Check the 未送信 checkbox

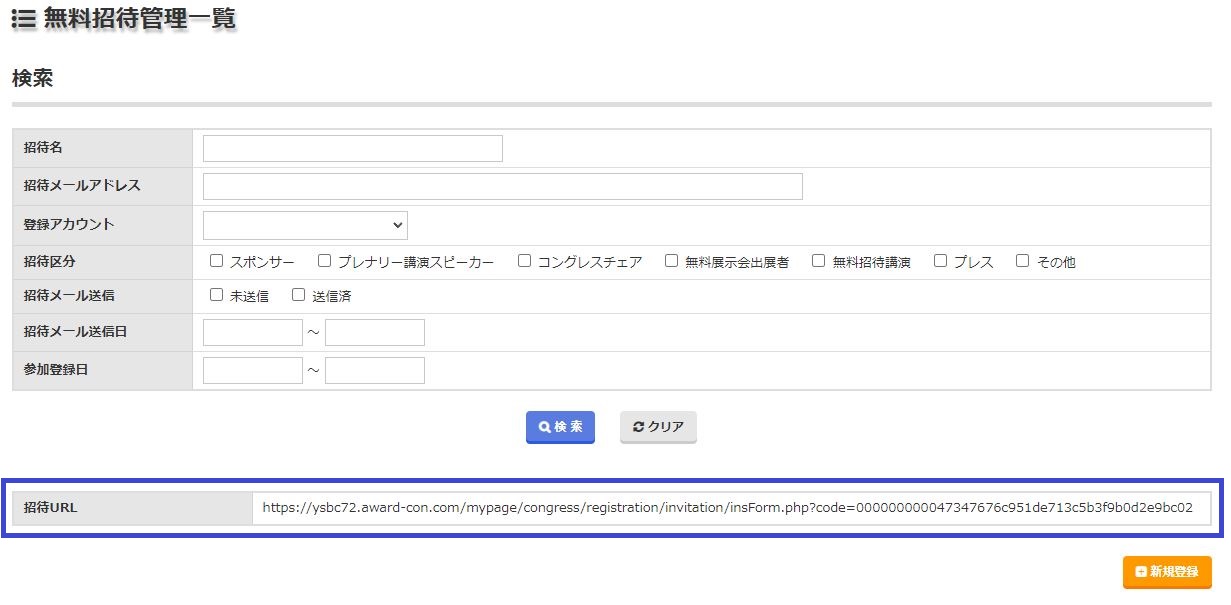pyautogui.click(x=217, y=295)
